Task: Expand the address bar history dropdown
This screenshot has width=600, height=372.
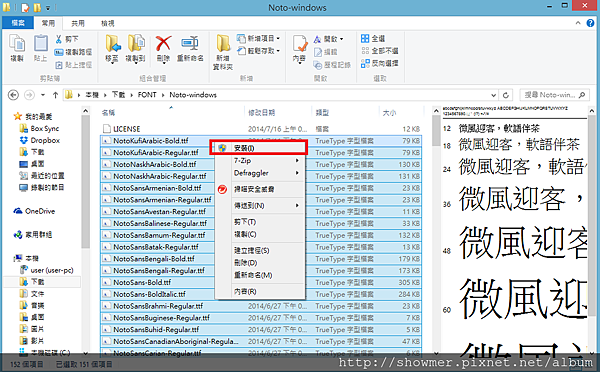Action: (x=494, y=95)
